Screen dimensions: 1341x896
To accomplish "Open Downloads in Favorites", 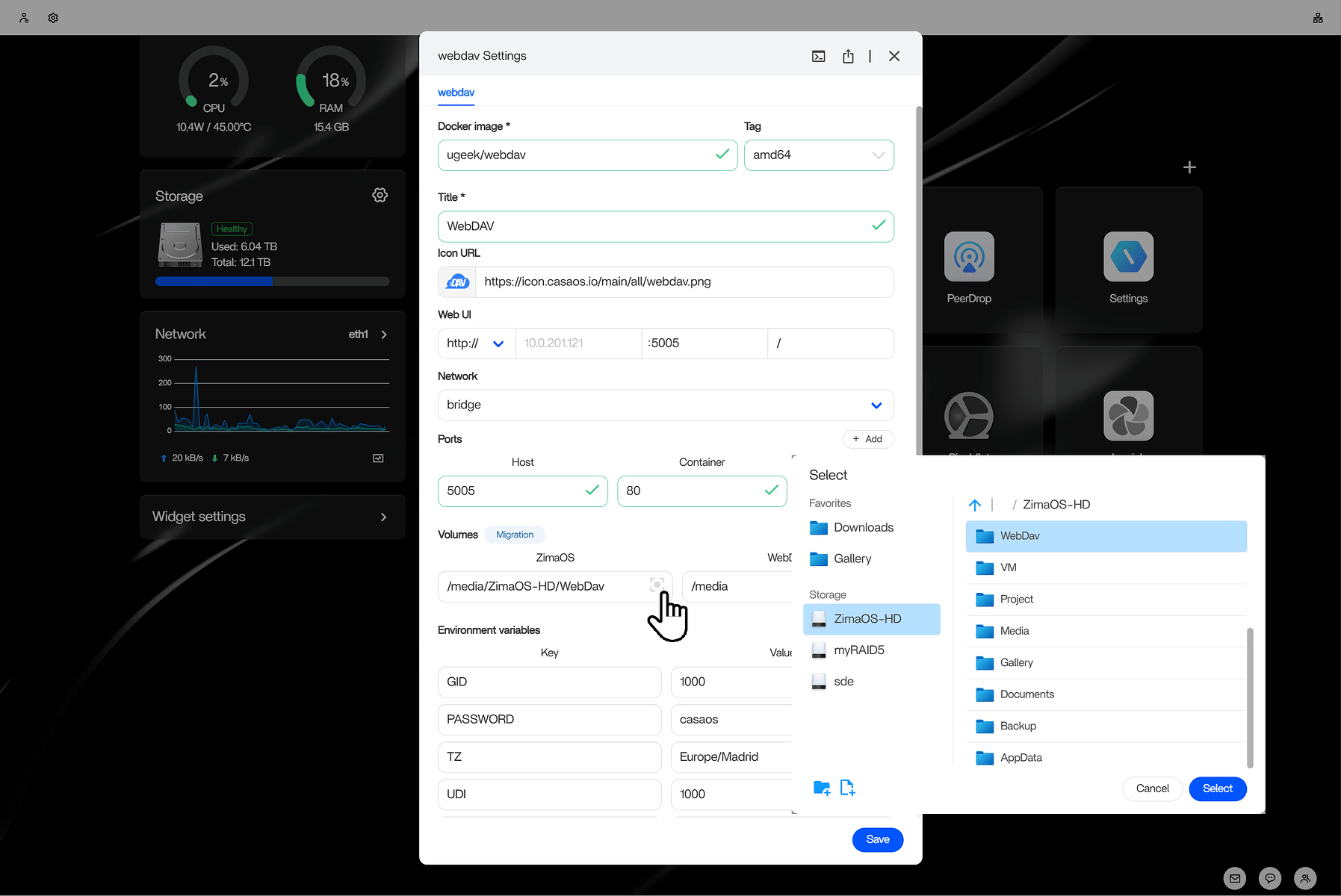I will pos(852,527).
